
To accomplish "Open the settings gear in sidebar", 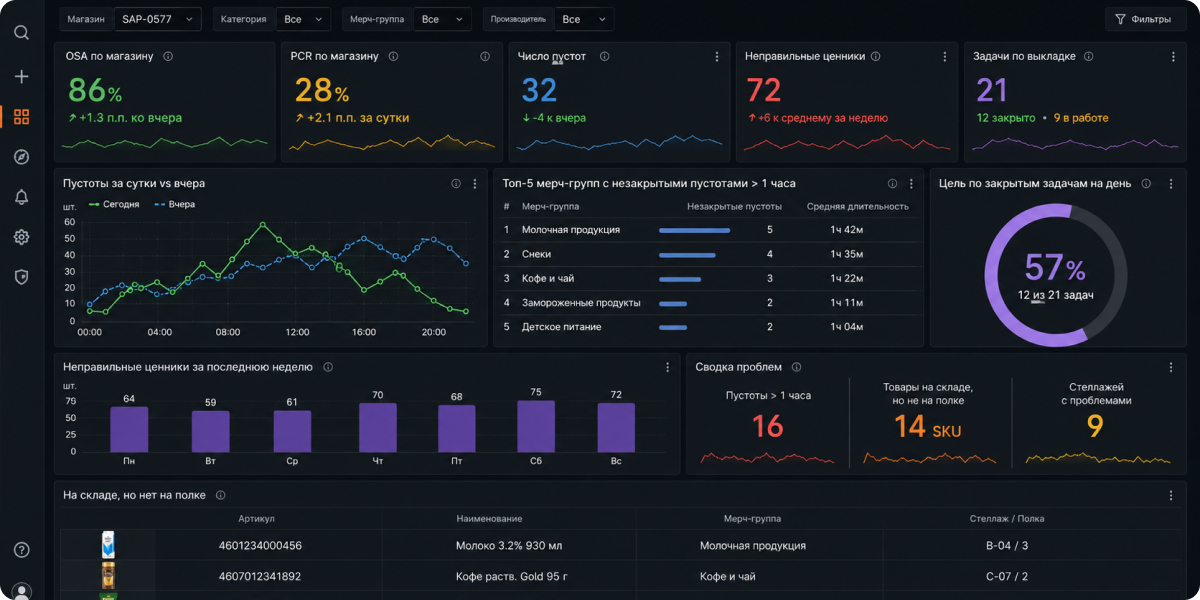I will point(21,237).
